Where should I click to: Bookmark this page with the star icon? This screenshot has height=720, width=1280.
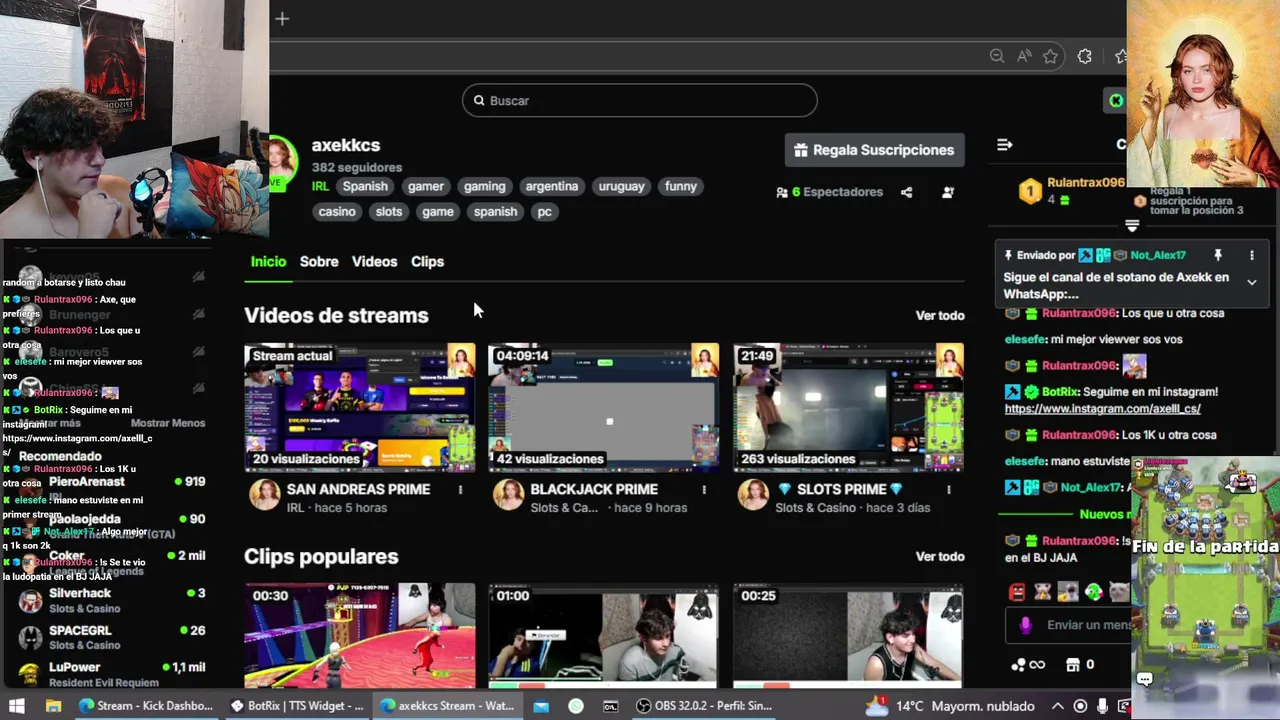[1050, 57]
